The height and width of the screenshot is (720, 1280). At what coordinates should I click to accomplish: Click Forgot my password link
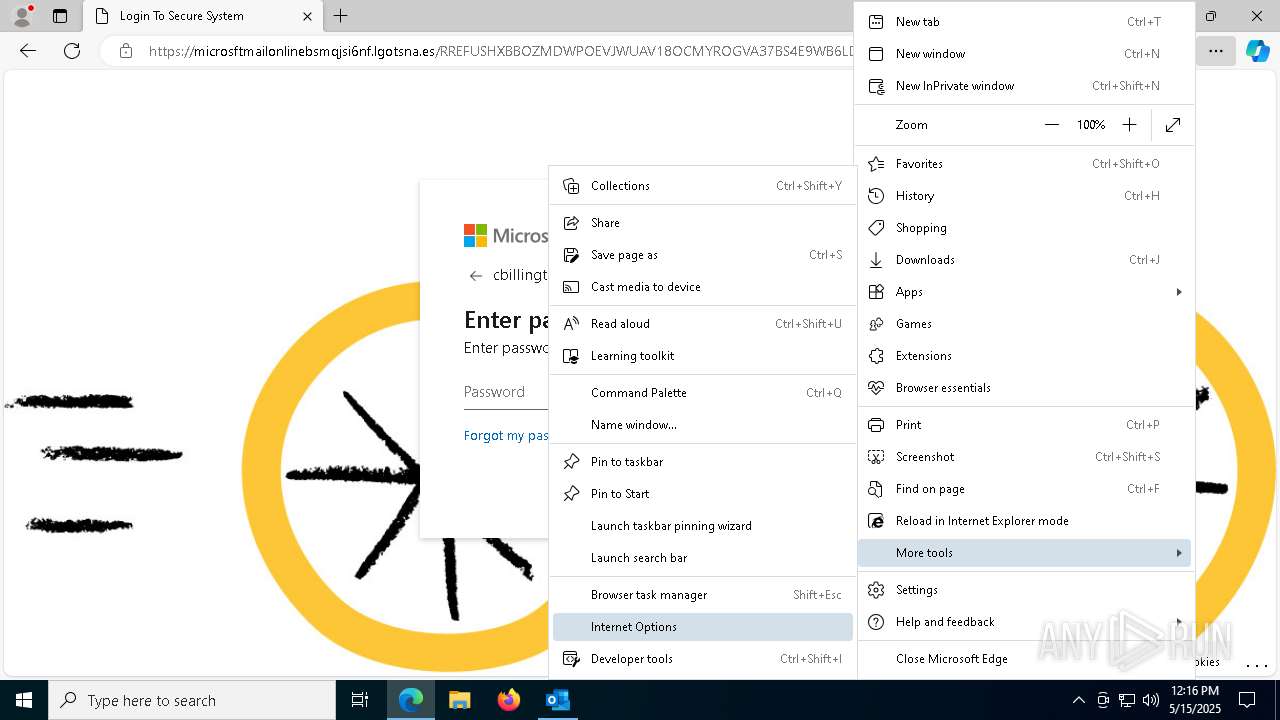tap(506, 436)
